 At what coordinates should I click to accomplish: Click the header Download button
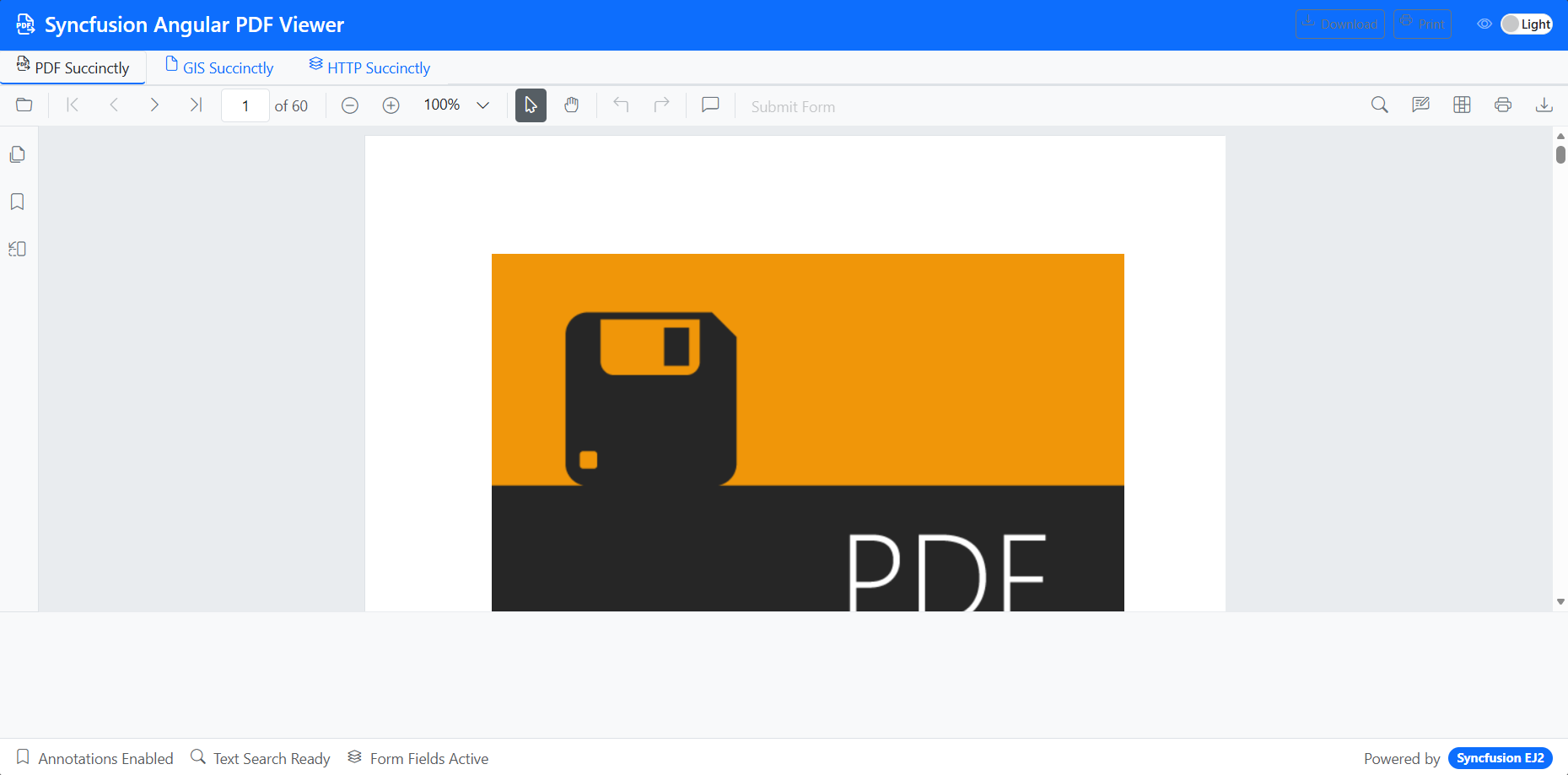[x=1340, y=24]
